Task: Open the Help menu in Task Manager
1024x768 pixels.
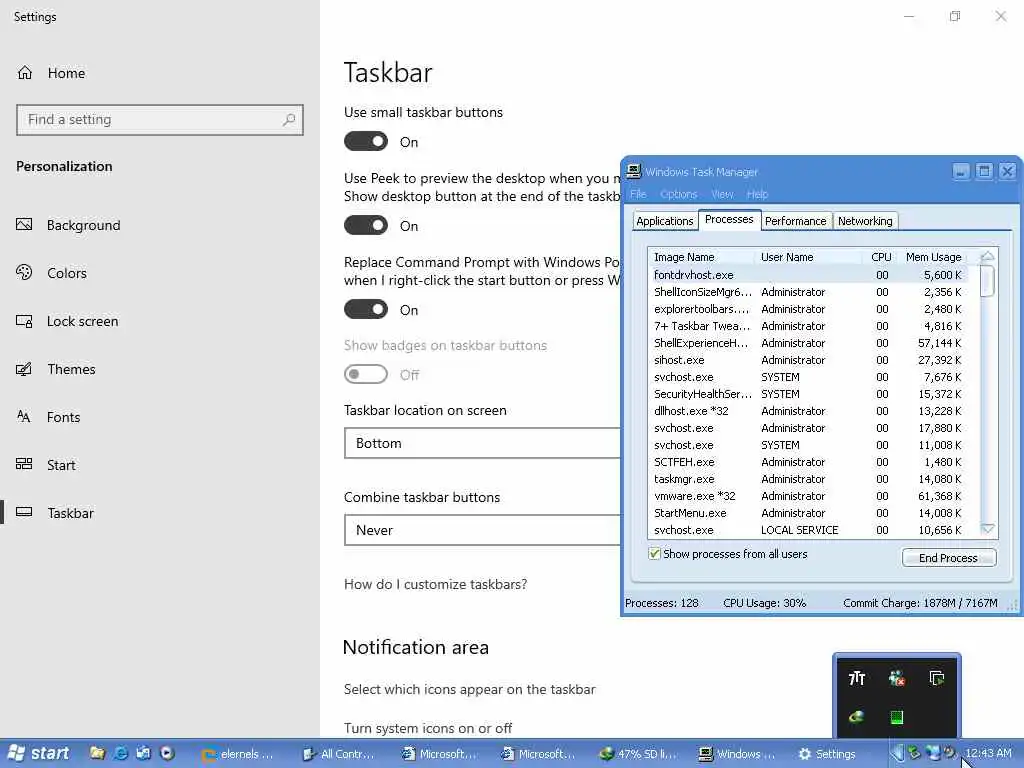Action: pos(758,194)
